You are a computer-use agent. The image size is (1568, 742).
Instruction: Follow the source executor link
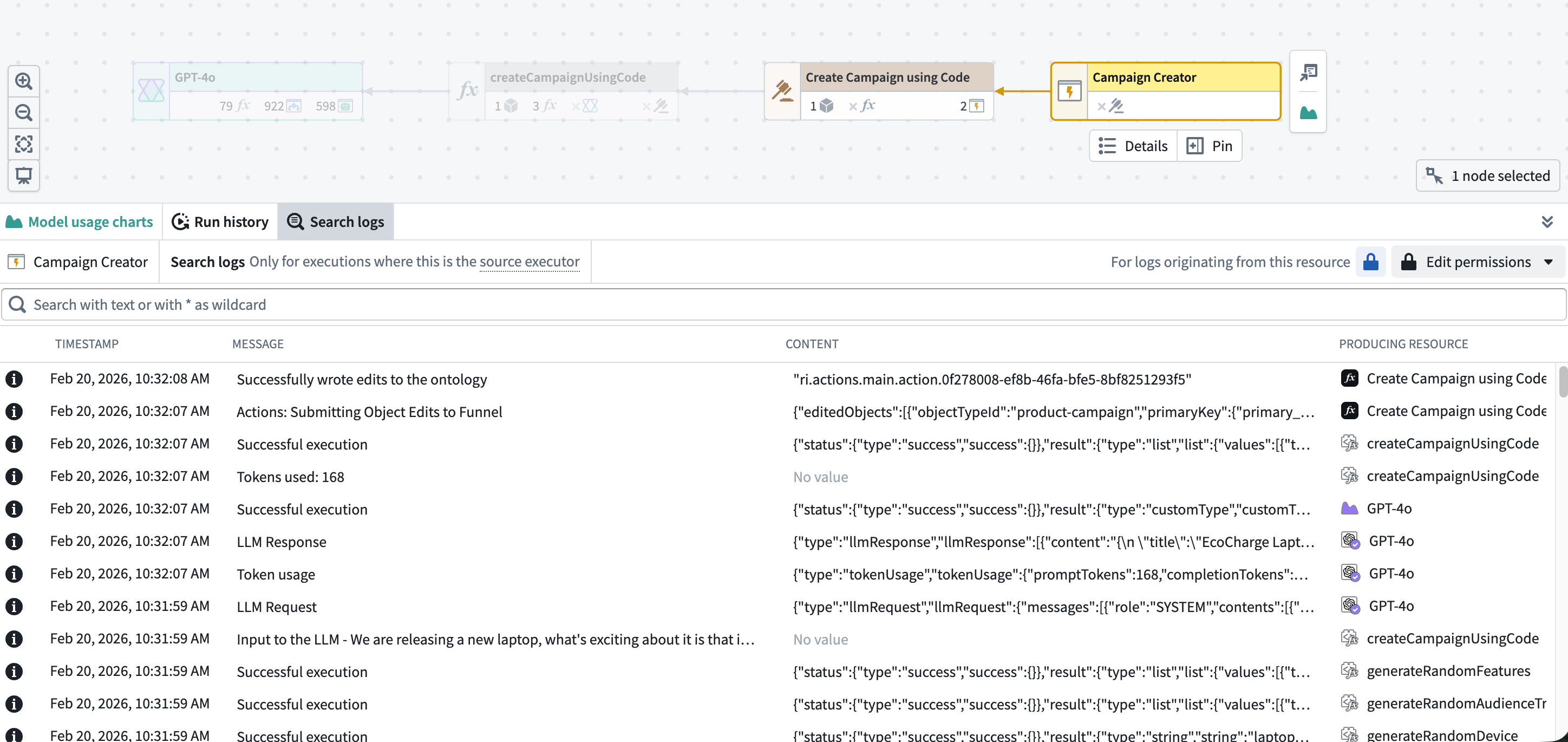tap(529, 262)
